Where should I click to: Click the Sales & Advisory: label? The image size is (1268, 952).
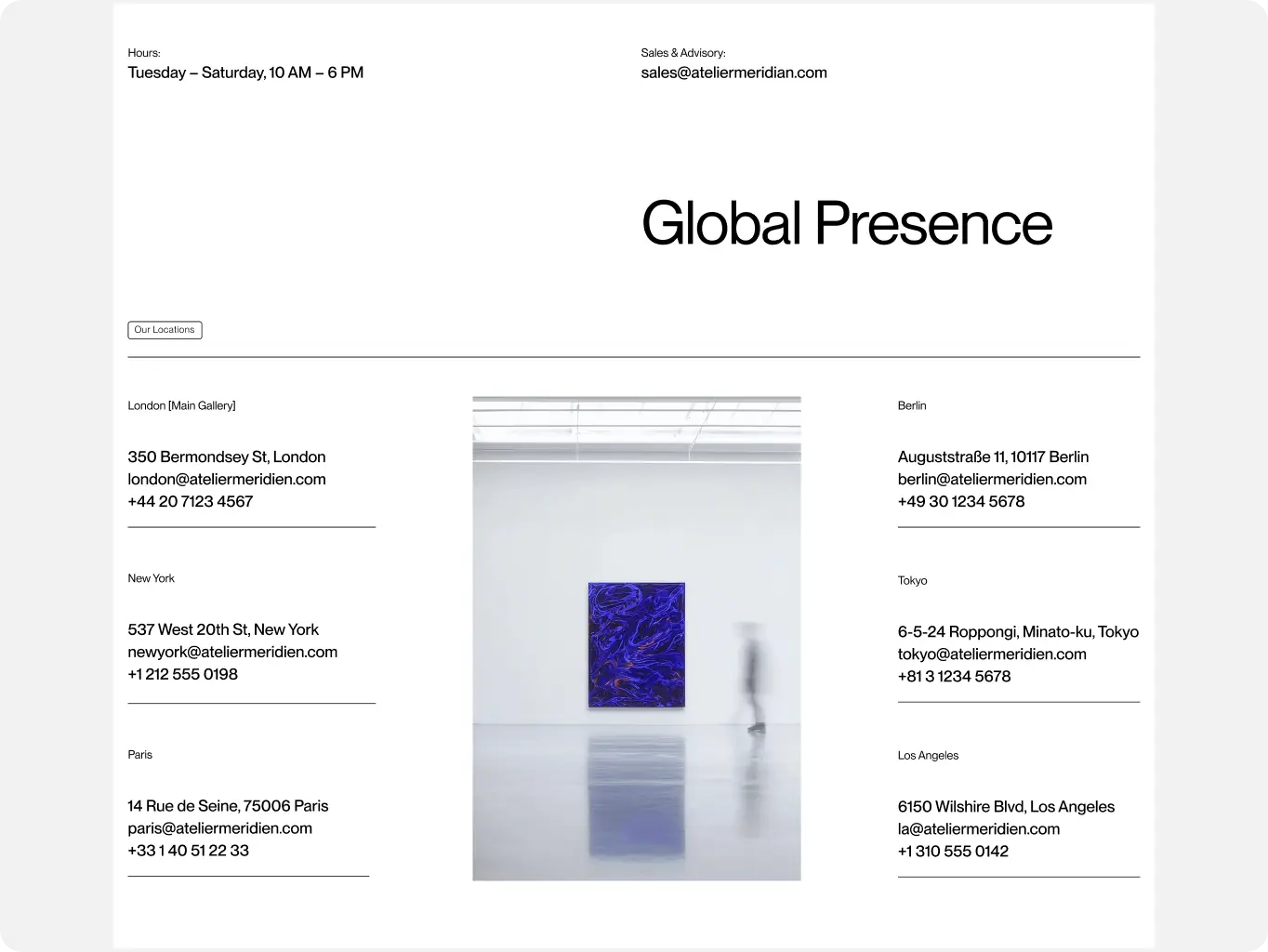tap(683, 53)
